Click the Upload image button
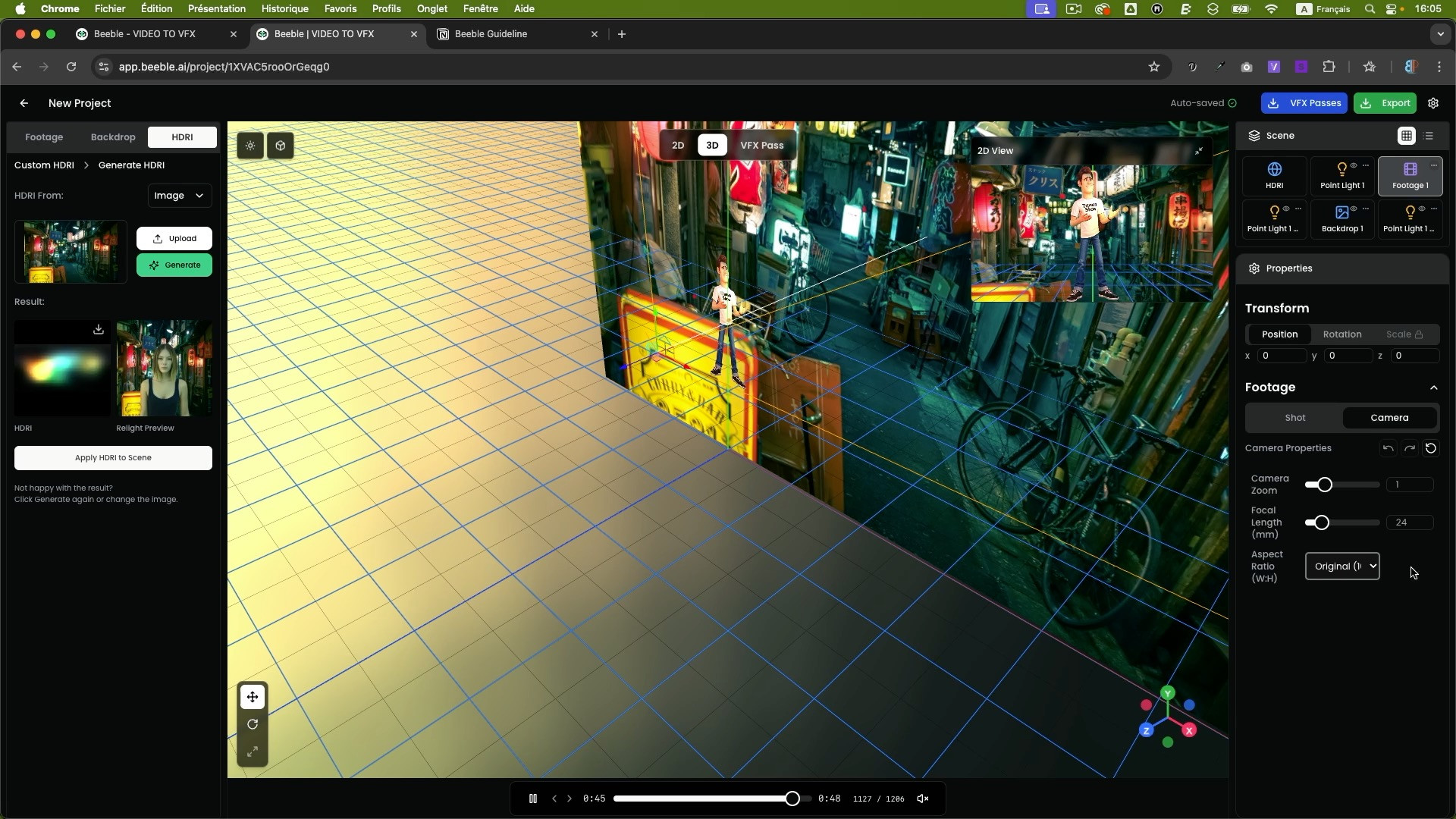The height and width of the screenshot is (819, 1456). [174, 239]
